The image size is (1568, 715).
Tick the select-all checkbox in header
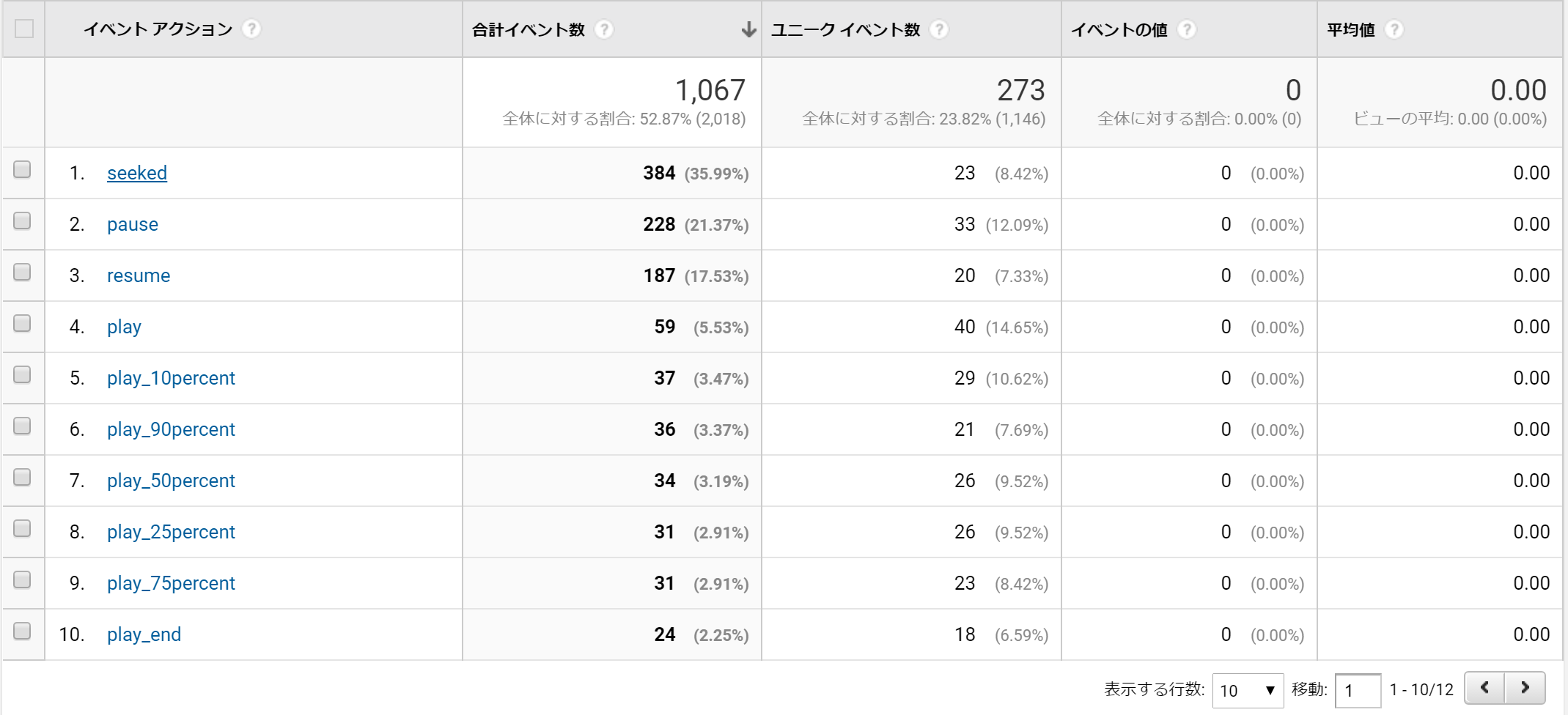tap(24, 29)
